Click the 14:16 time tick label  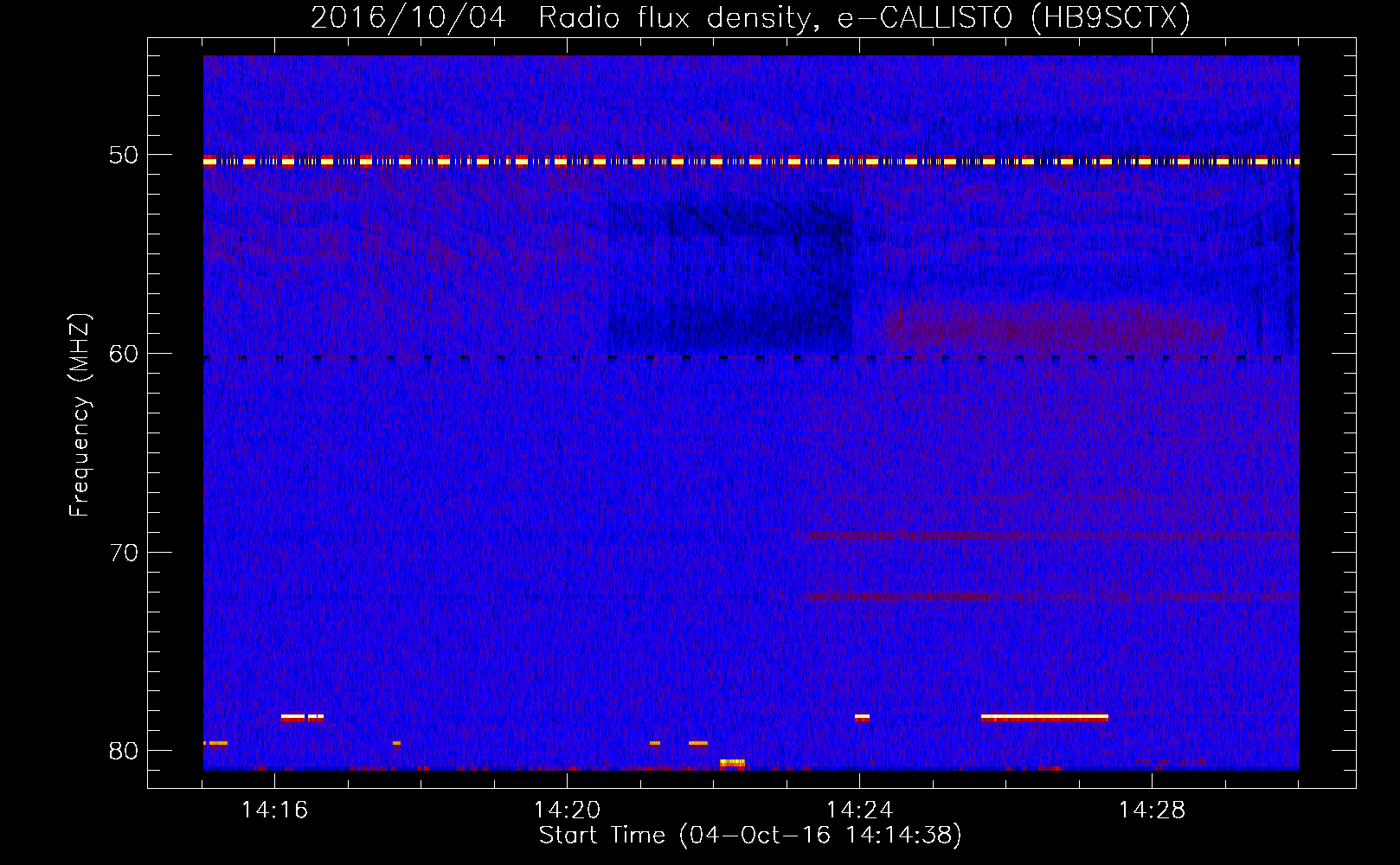[275, 811]
